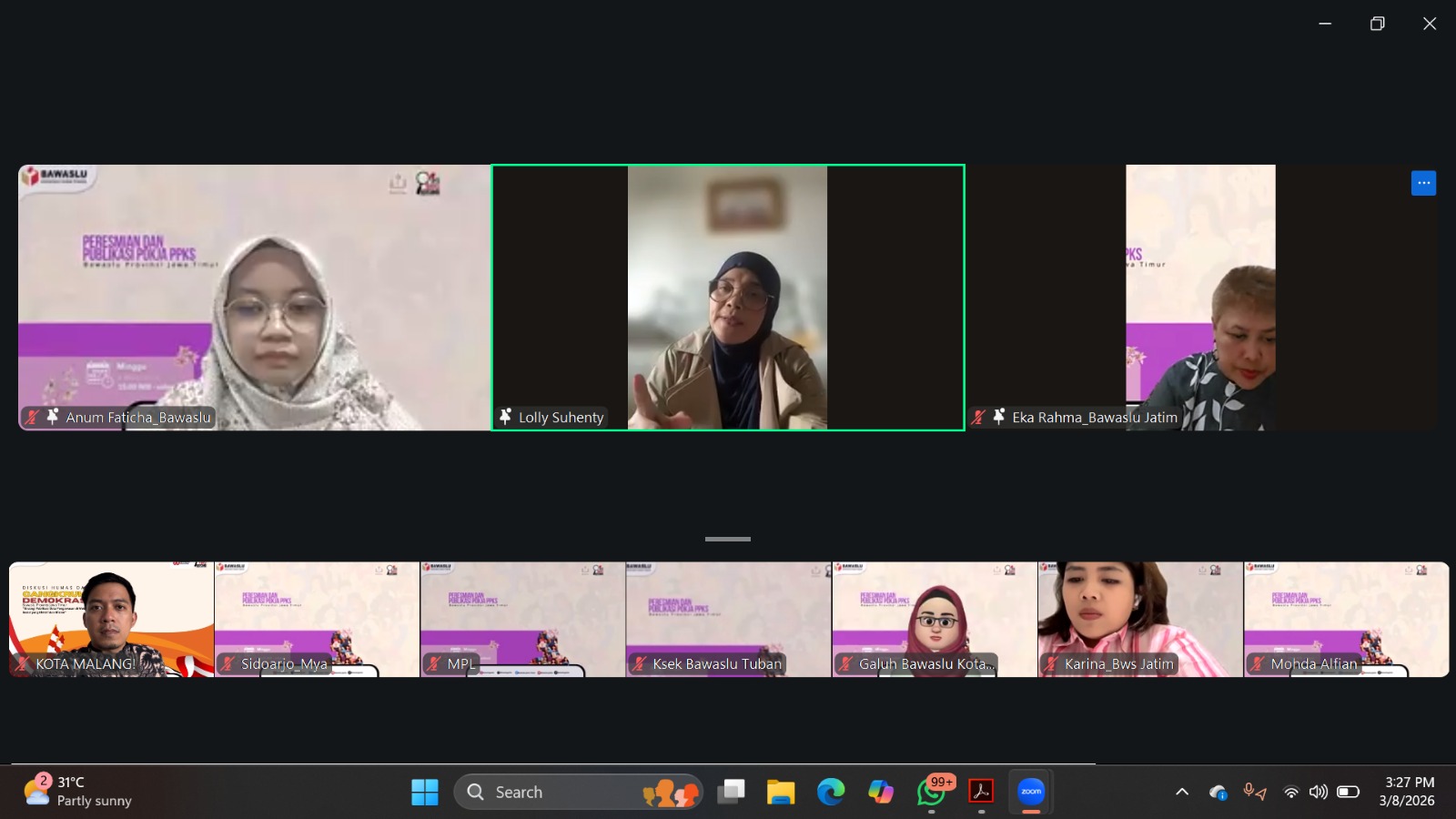
Task: Open WhatsApp with 99+ notifications
Action: click(x=932, y=792)
